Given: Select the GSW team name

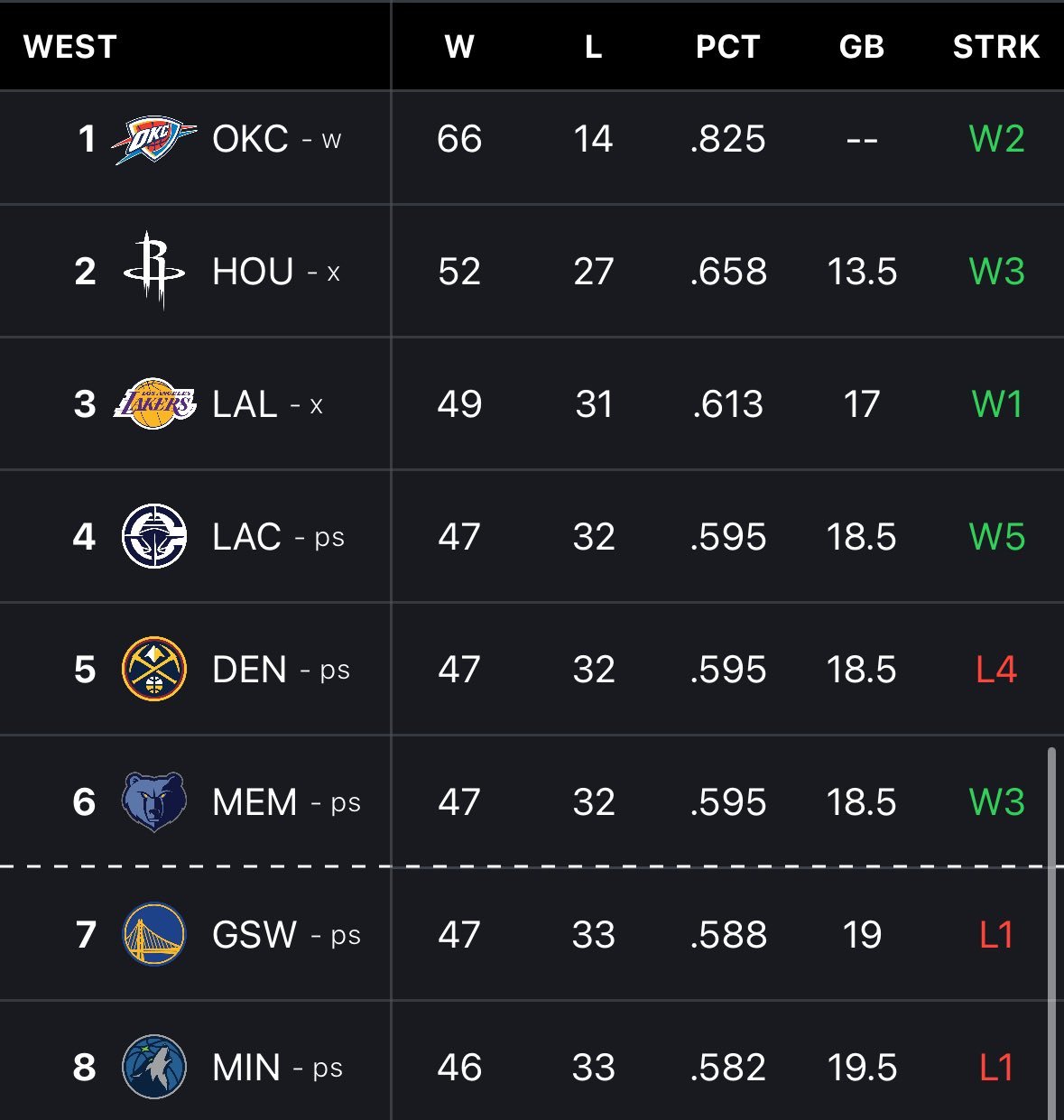Looking at the screenshot, I should click(x=254, y=934).
